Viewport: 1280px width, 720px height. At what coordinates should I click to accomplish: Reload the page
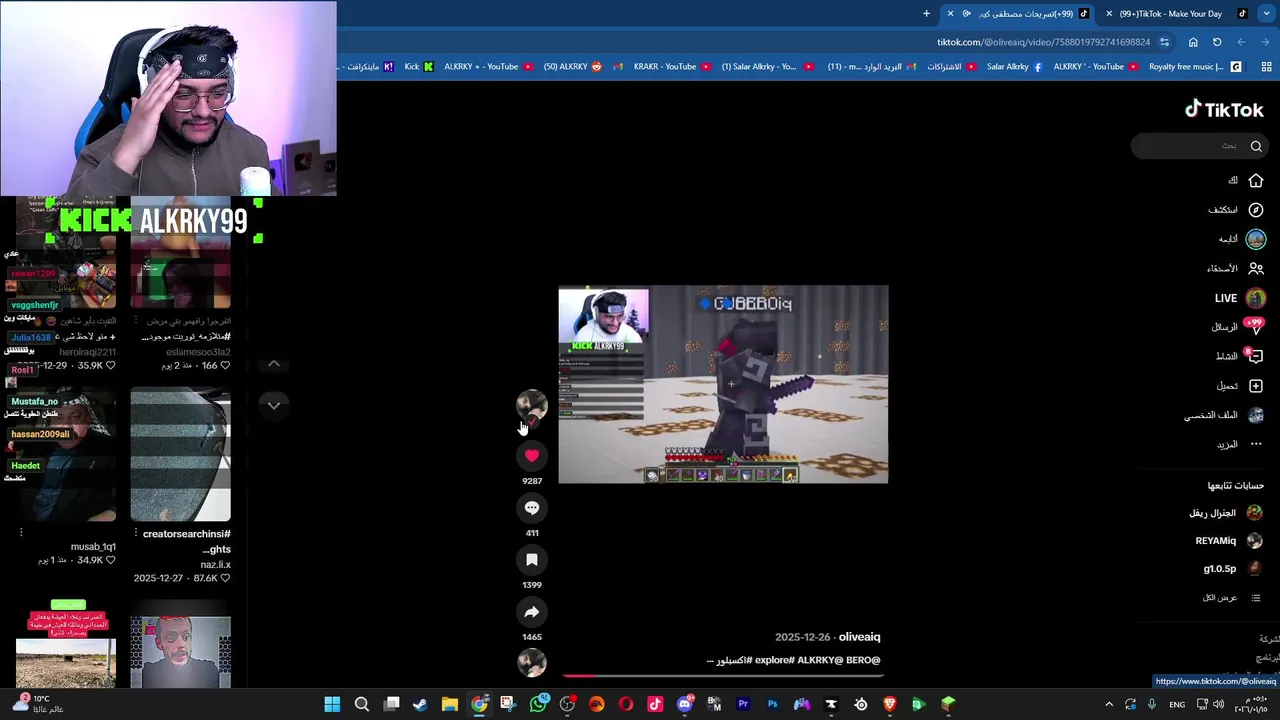pyautogui.click(x=1217, y=42)
